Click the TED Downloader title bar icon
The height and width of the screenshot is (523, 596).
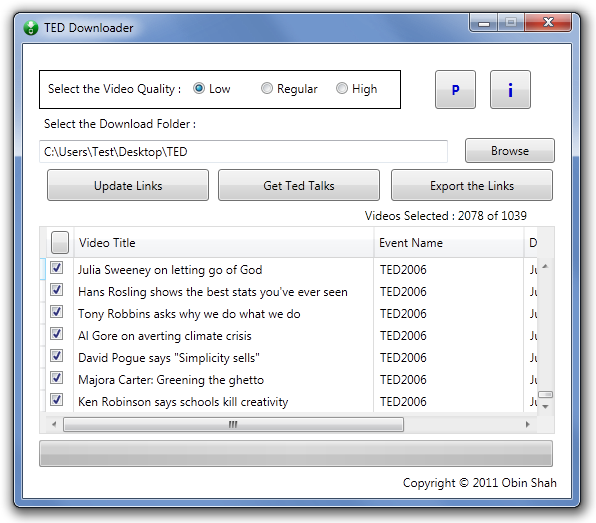tap(31, 28)
